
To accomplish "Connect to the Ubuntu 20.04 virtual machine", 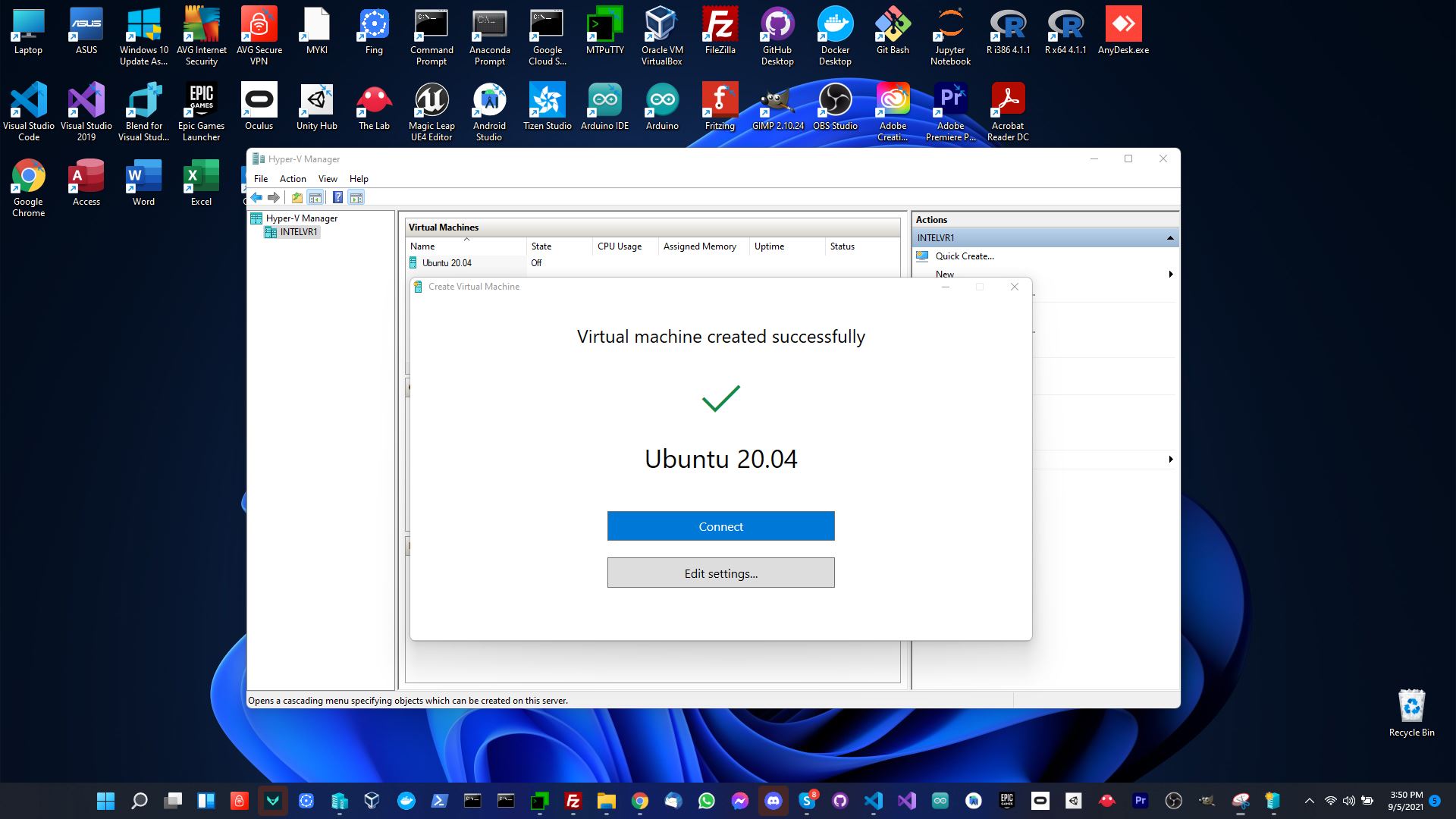I will pyautogui.click(x=720, y=526).
